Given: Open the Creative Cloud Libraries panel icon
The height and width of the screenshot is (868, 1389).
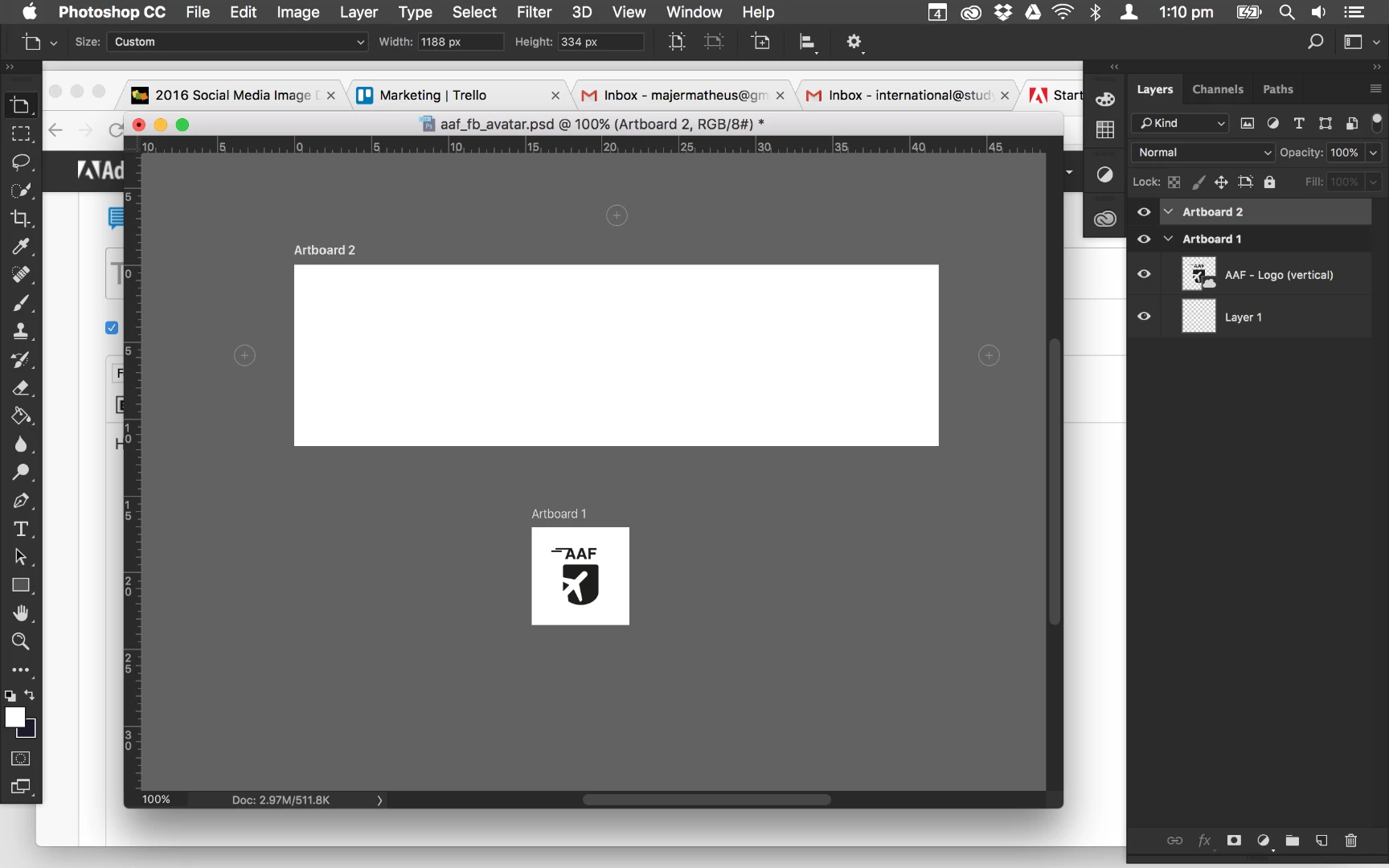Looking at the screenshot, I should (x=1105, y=219).
